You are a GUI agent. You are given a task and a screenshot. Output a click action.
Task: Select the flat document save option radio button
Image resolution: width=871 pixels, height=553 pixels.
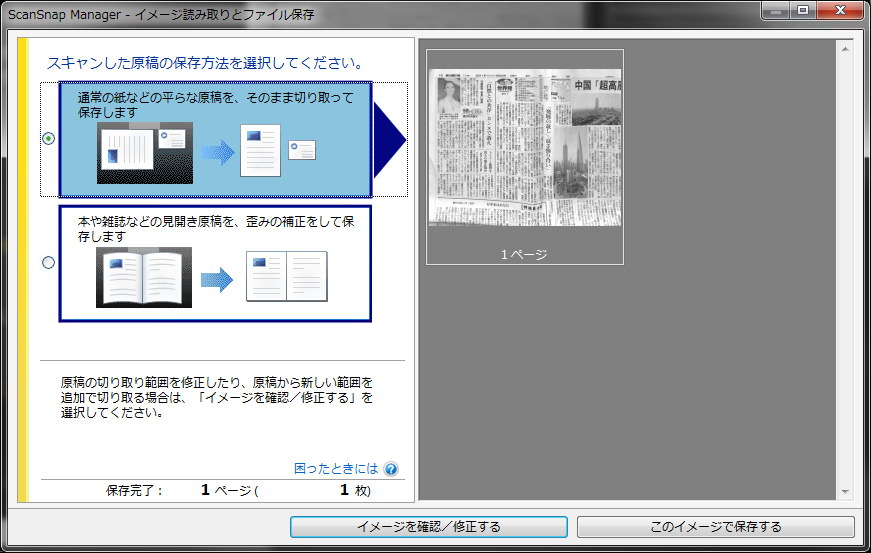pyautogui.click(x=49, y=138)
